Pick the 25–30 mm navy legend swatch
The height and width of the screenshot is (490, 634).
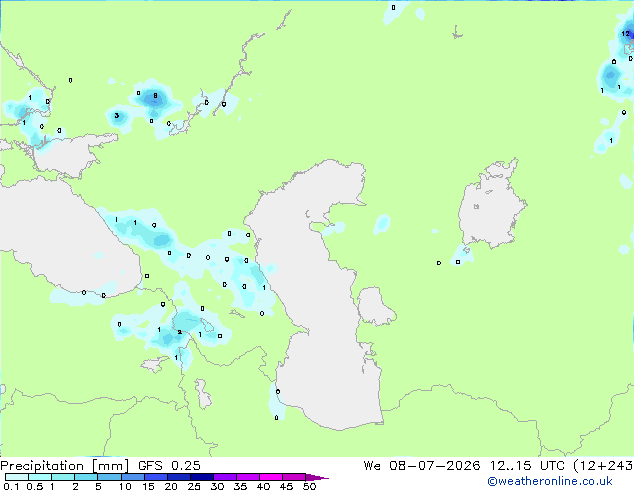(202, 477)
